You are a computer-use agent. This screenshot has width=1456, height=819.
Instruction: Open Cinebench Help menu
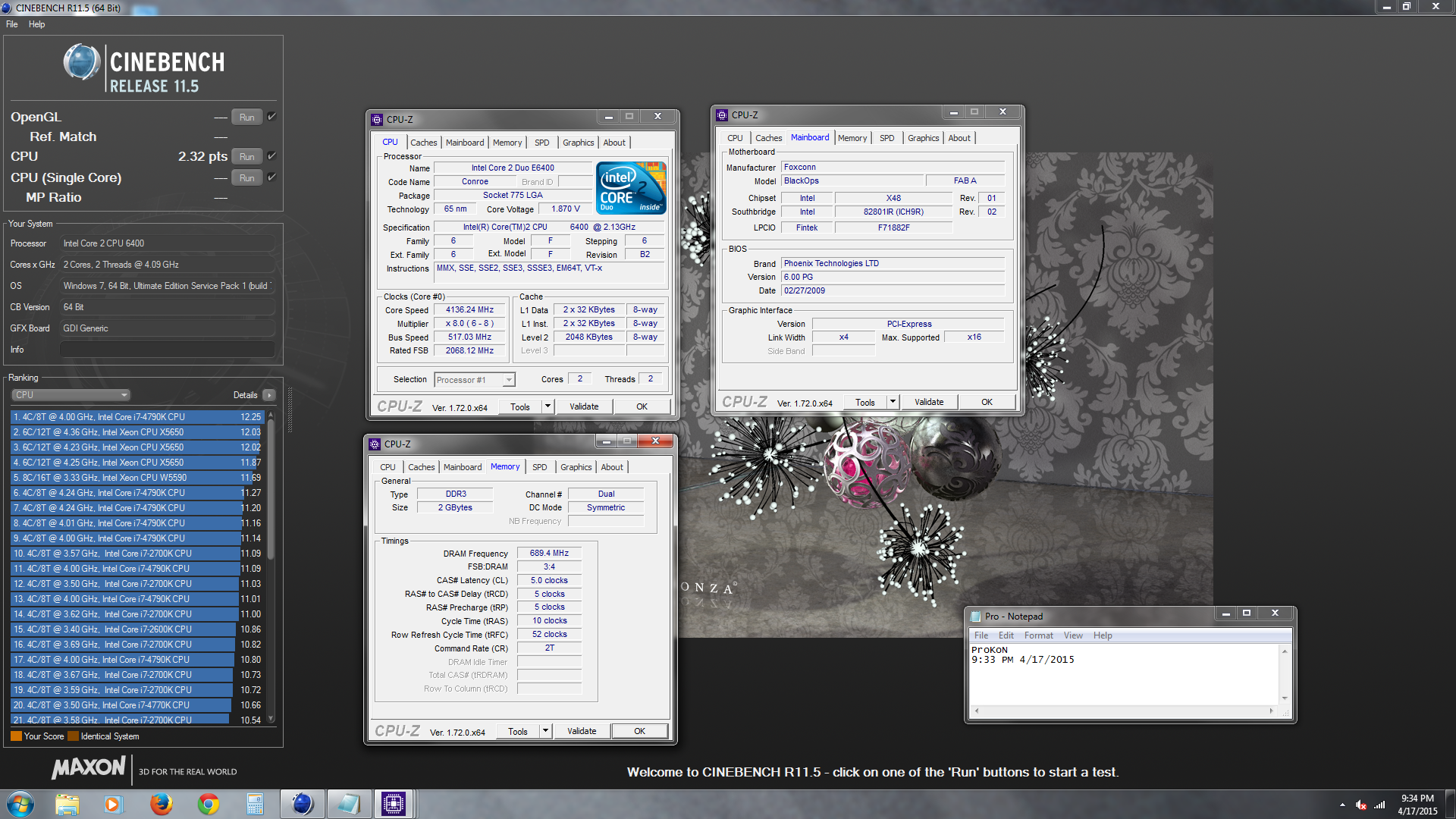coord(37,24)
